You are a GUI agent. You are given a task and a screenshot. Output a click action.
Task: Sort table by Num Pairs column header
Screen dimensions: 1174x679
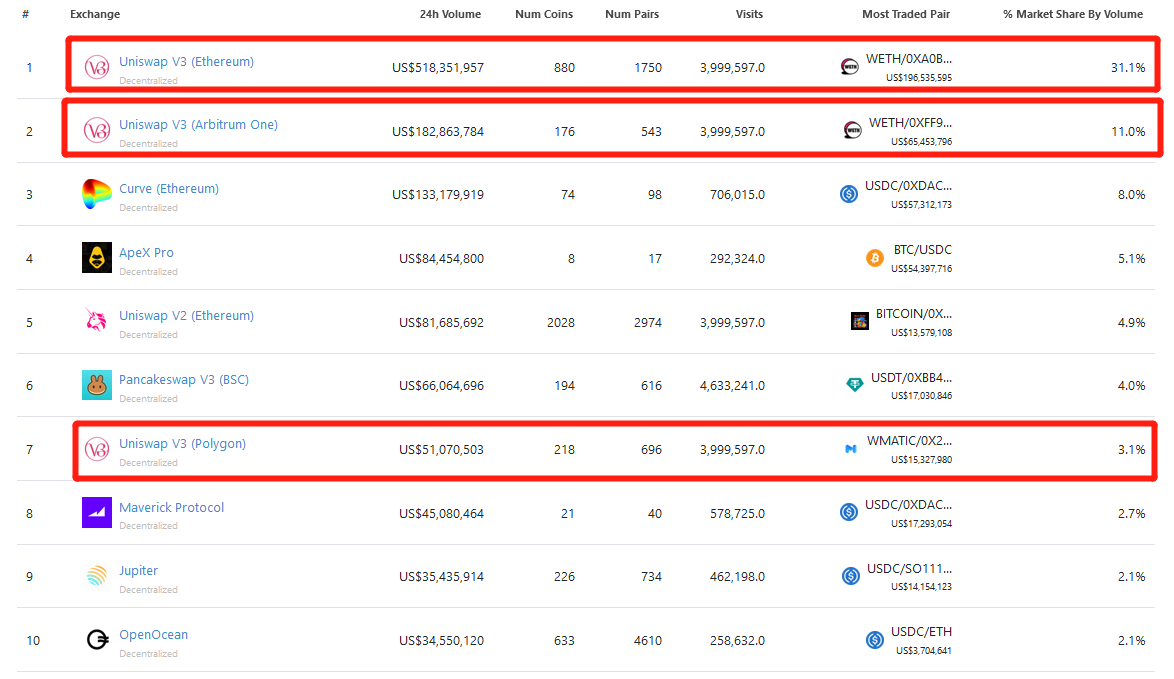(632, 14)
